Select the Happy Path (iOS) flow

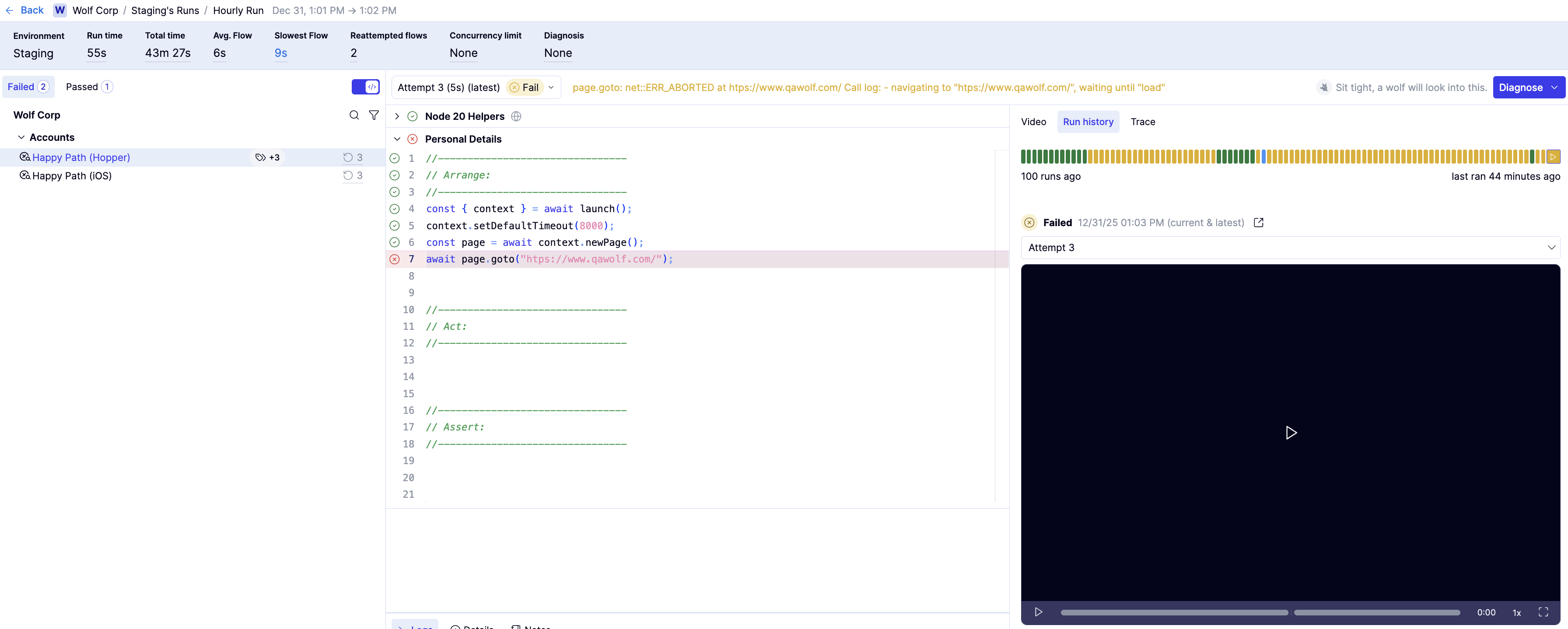click(x=72, y=176)
